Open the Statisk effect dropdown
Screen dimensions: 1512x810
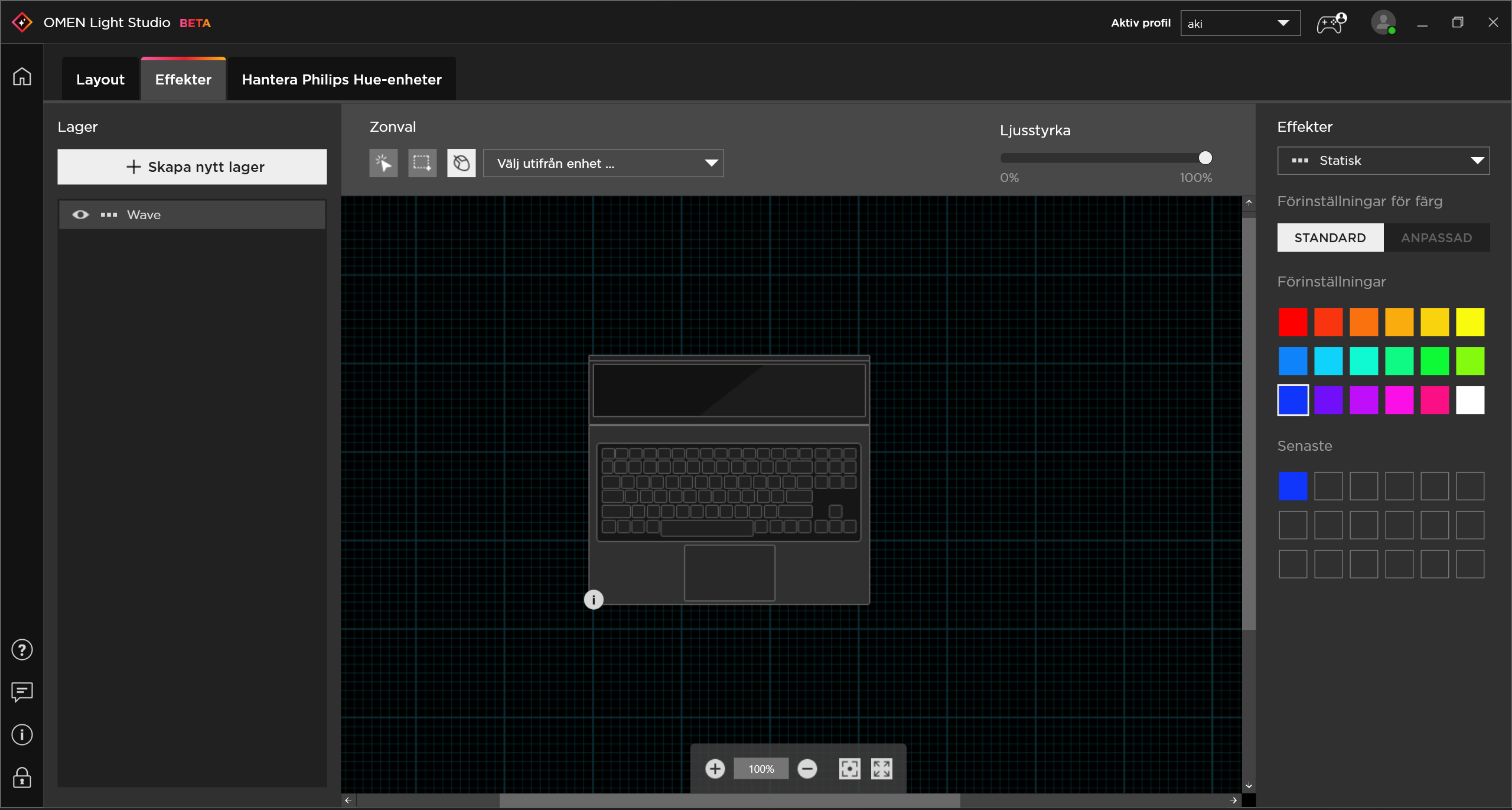point(1384,160)
